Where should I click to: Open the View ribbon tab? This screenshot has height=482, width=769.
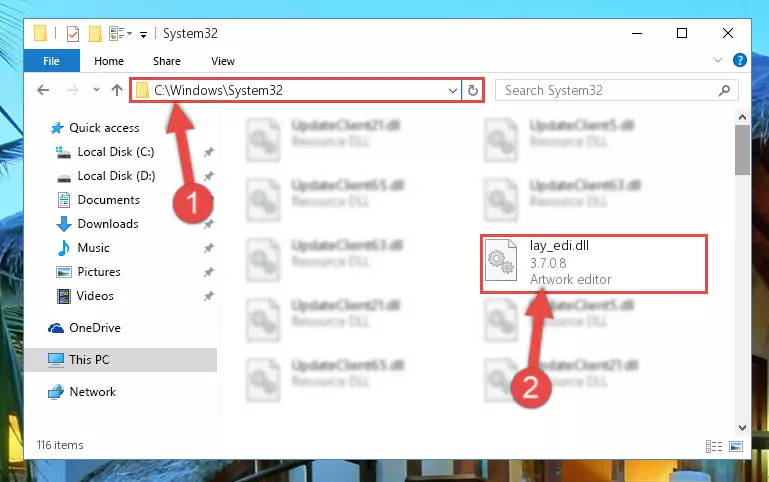[223, 61]
